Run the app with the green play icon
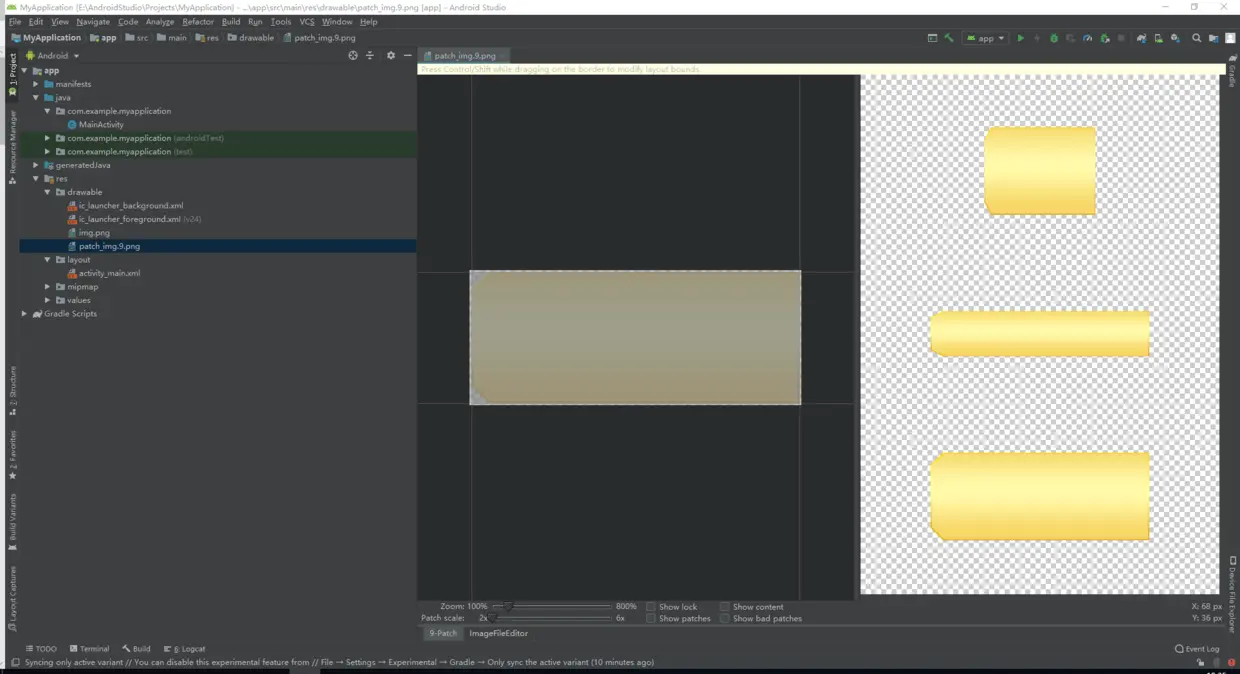Viewport: 1240px width, 674px height. (x=1020, y=38)
